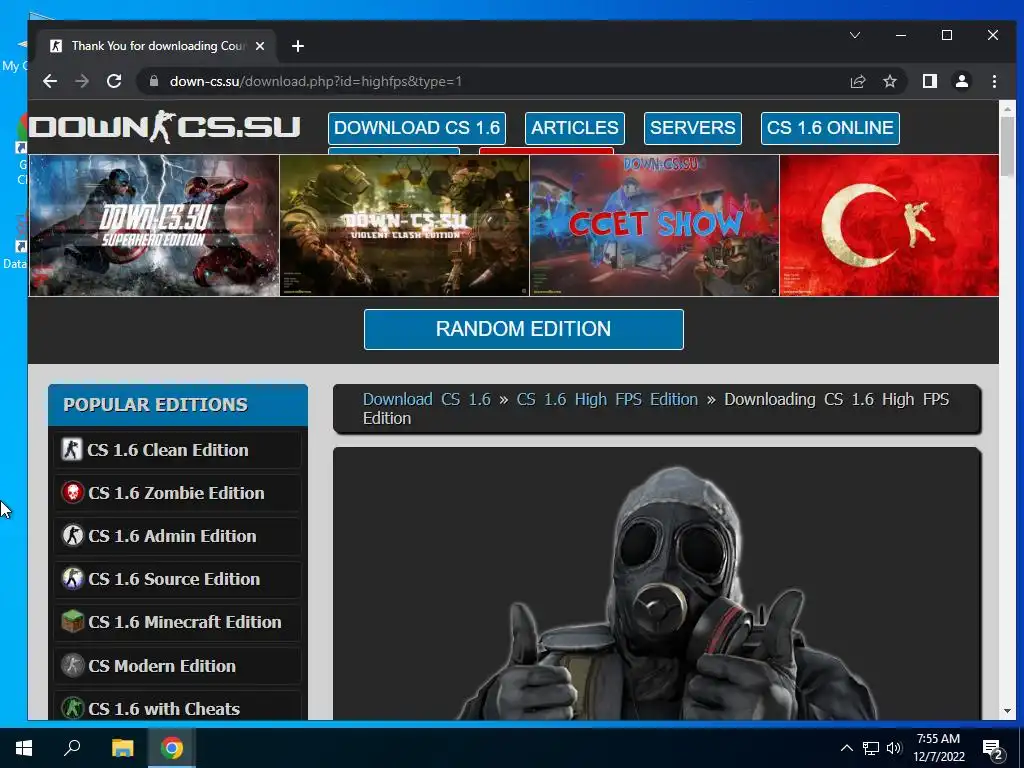The width and height of the screenshot is (1024, 768).
Task: Open the Turkish flag edition banner
Action: [x=889, y=225]
